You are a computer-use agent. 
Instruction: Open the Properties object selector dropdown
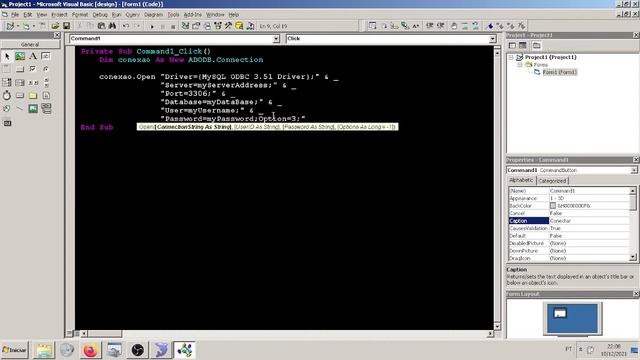tap(633, 170)
